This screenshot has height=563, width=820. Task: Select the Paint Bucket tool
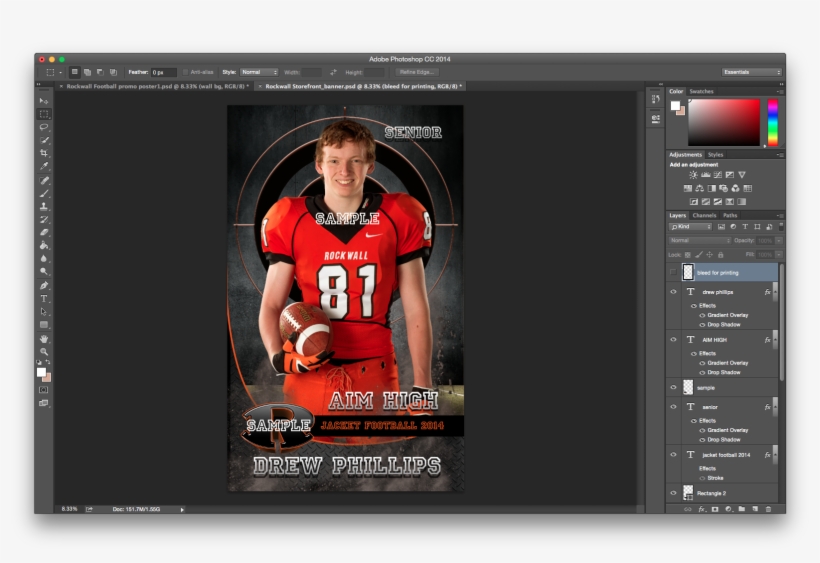(x=44, y=246)
